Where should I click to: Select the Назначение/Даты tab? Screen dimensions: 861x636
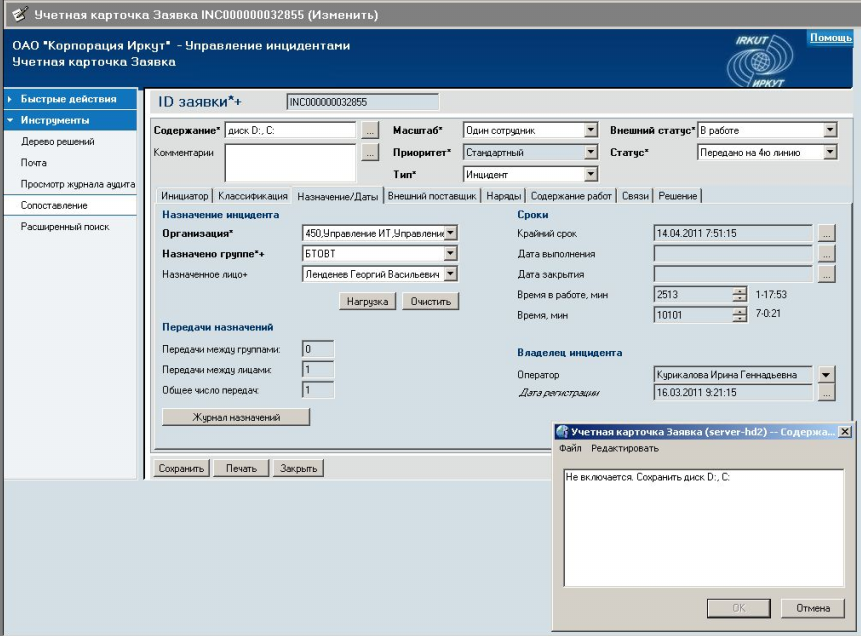tap(338, 196)
